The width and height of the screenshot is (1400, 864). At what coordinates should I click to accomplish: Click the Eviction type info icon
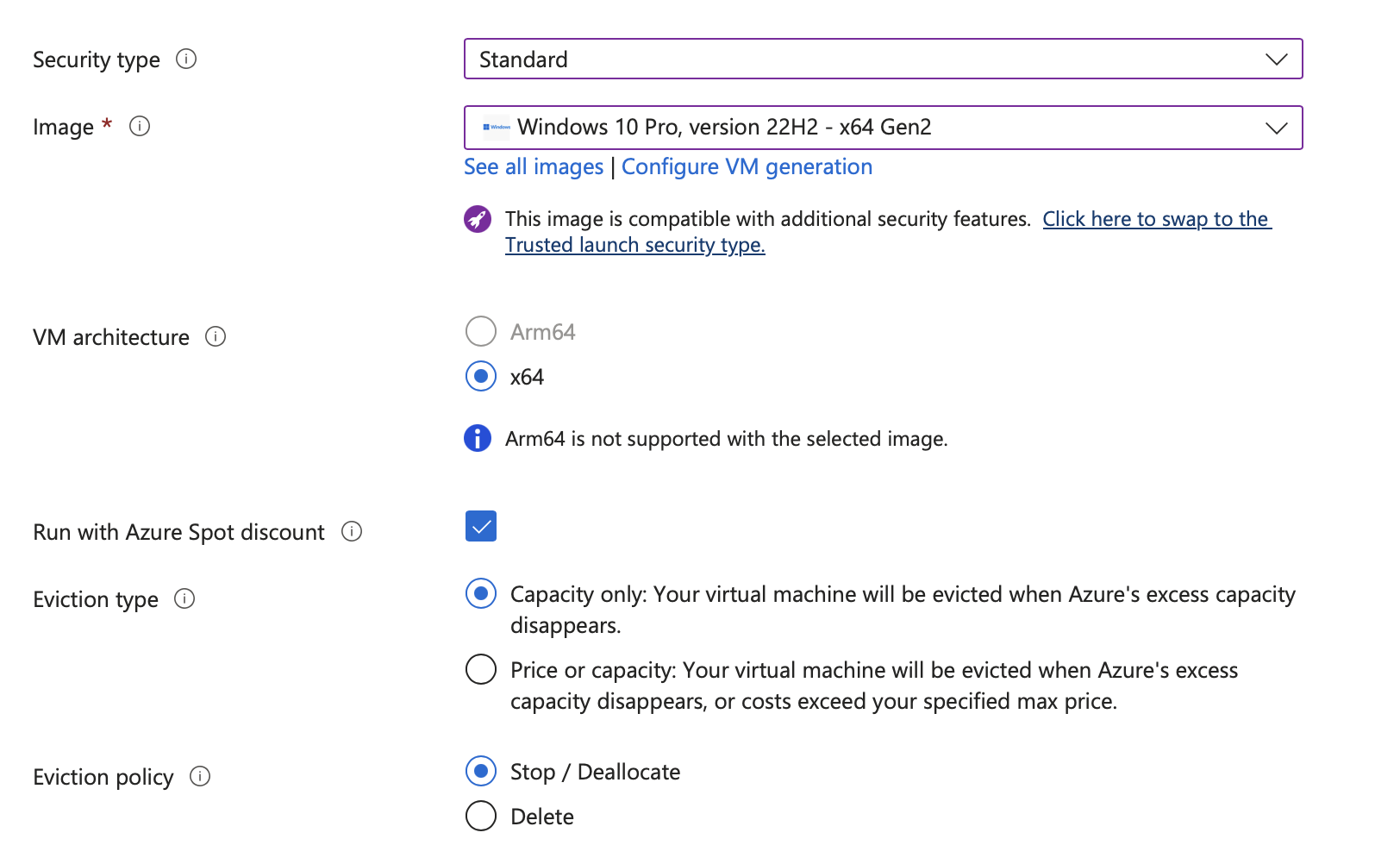(184, 598)
